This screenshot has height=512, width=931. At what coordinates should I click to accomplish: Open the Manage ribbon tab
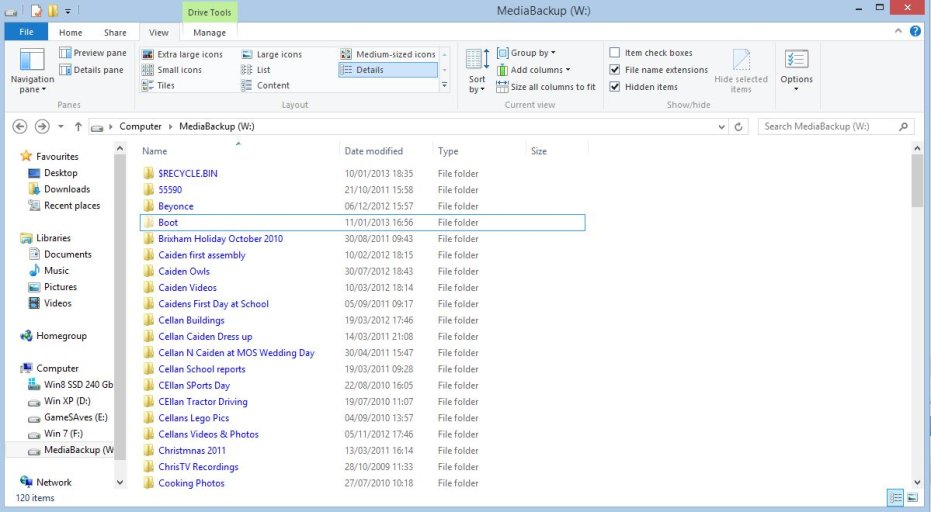[210, 33]
